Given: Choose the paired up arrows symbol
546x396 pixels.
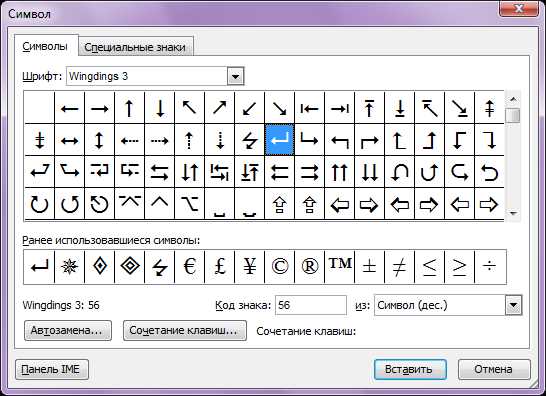Looking at the screenshot, I should (340, 172).
